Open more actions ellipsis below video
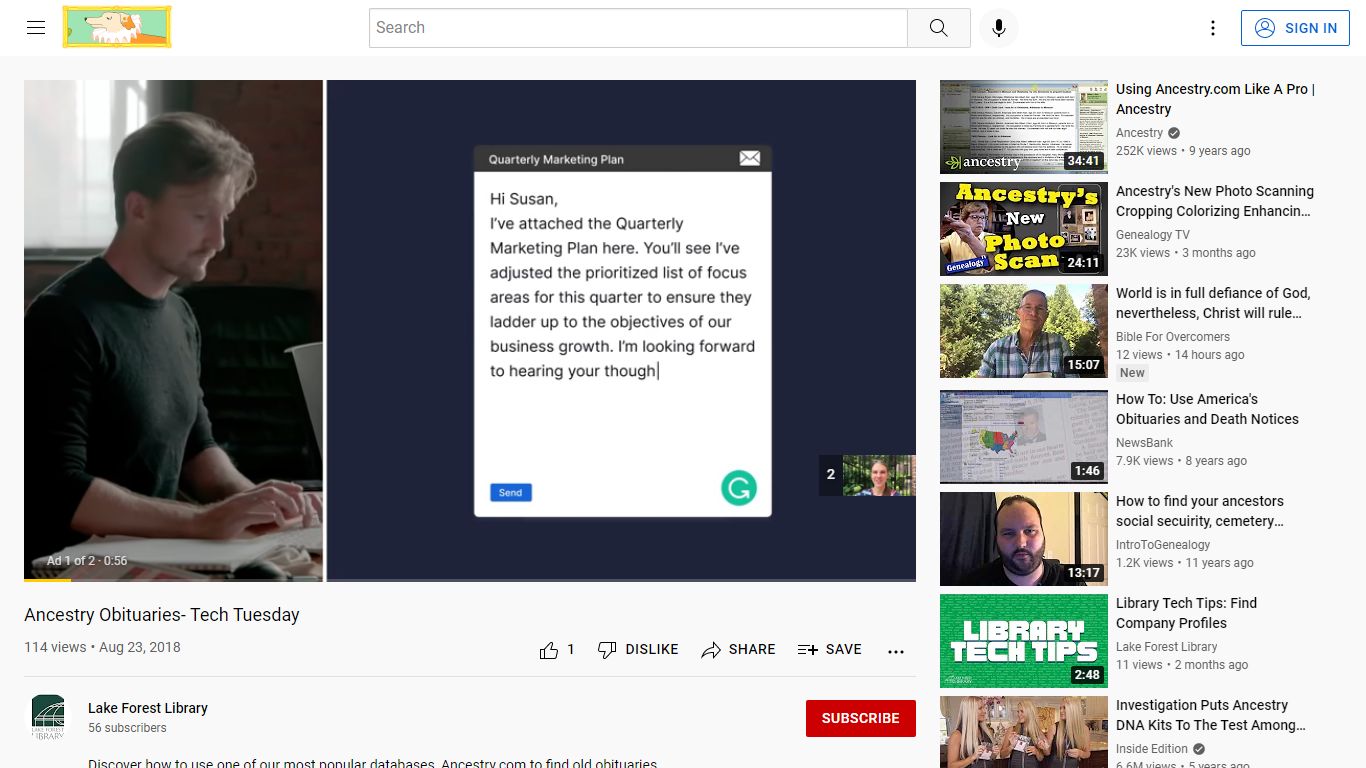Screen dimensions: 1366x768 coord(896,650)
